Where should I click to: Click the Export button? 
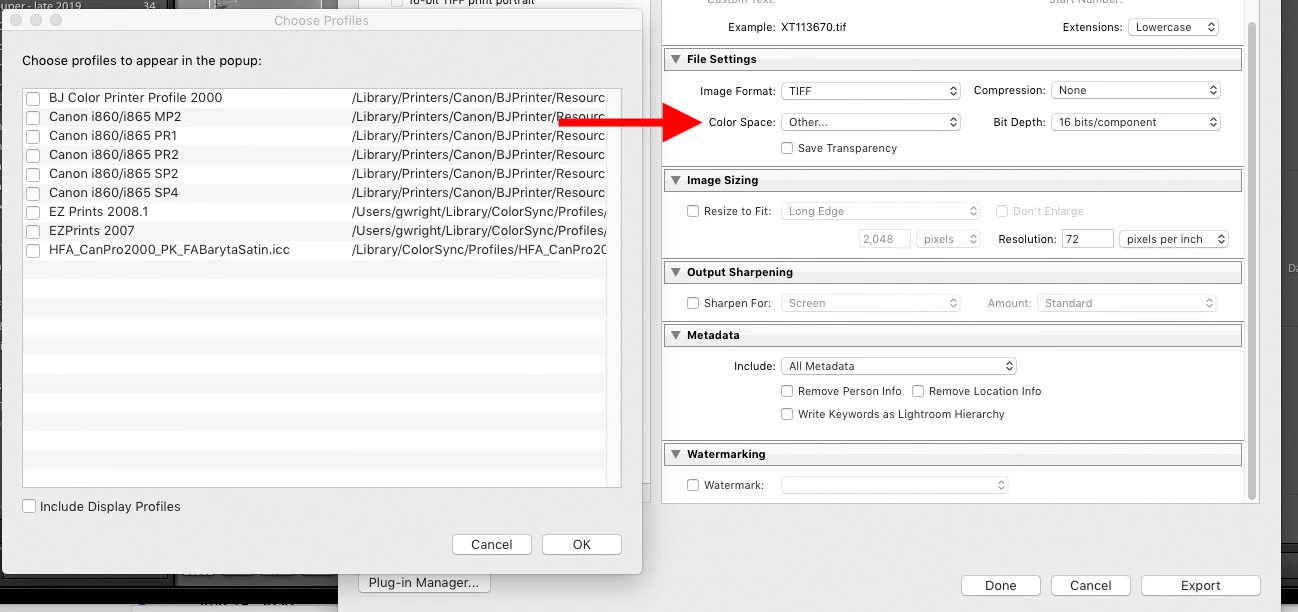click(1200, 586)
